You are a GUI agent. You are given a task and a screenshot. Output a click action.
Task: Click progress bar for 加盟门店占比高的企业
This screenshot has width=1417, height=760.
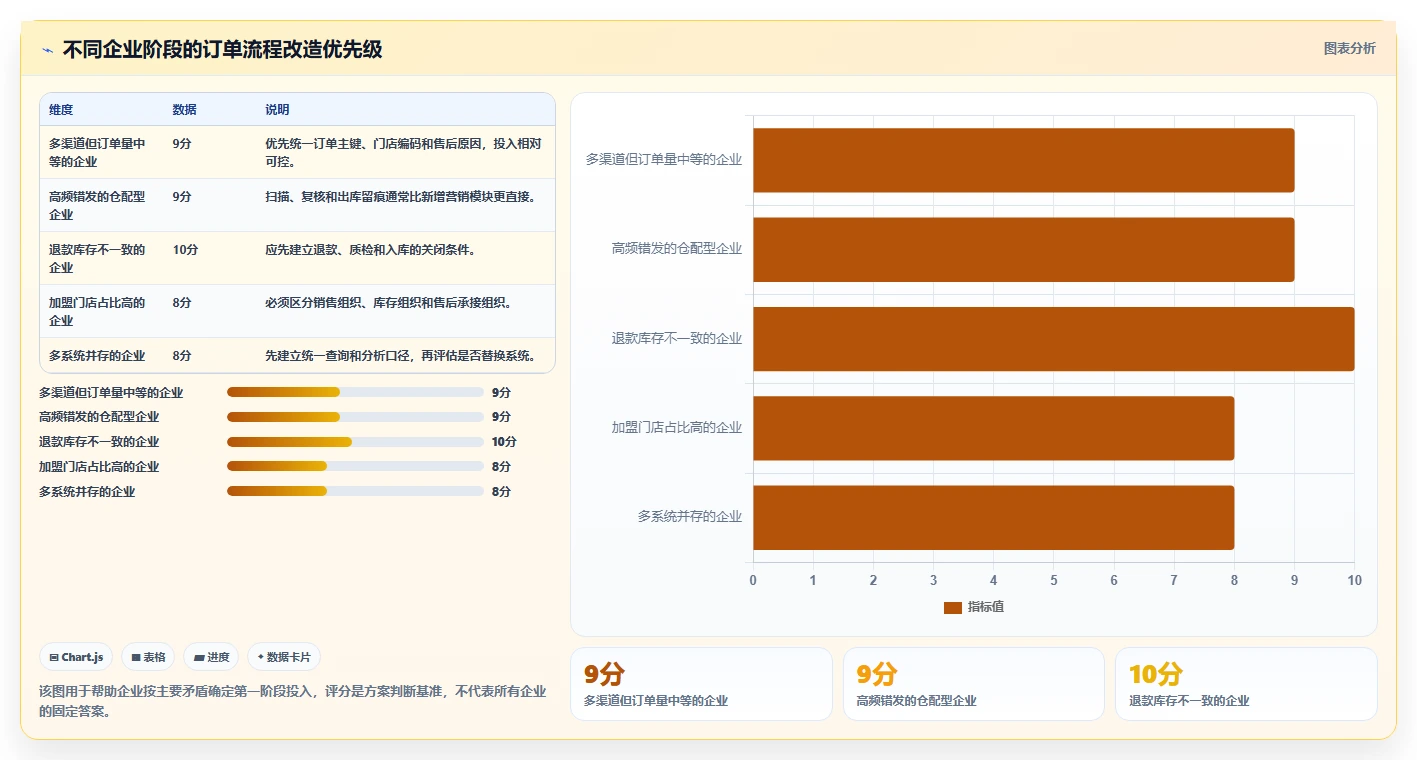355,467
